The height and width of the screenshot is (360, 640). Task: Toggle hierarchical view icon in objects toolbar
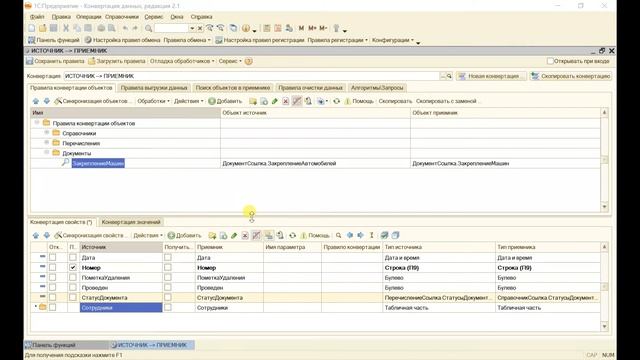pyautogui.click(x=297, y=101)
